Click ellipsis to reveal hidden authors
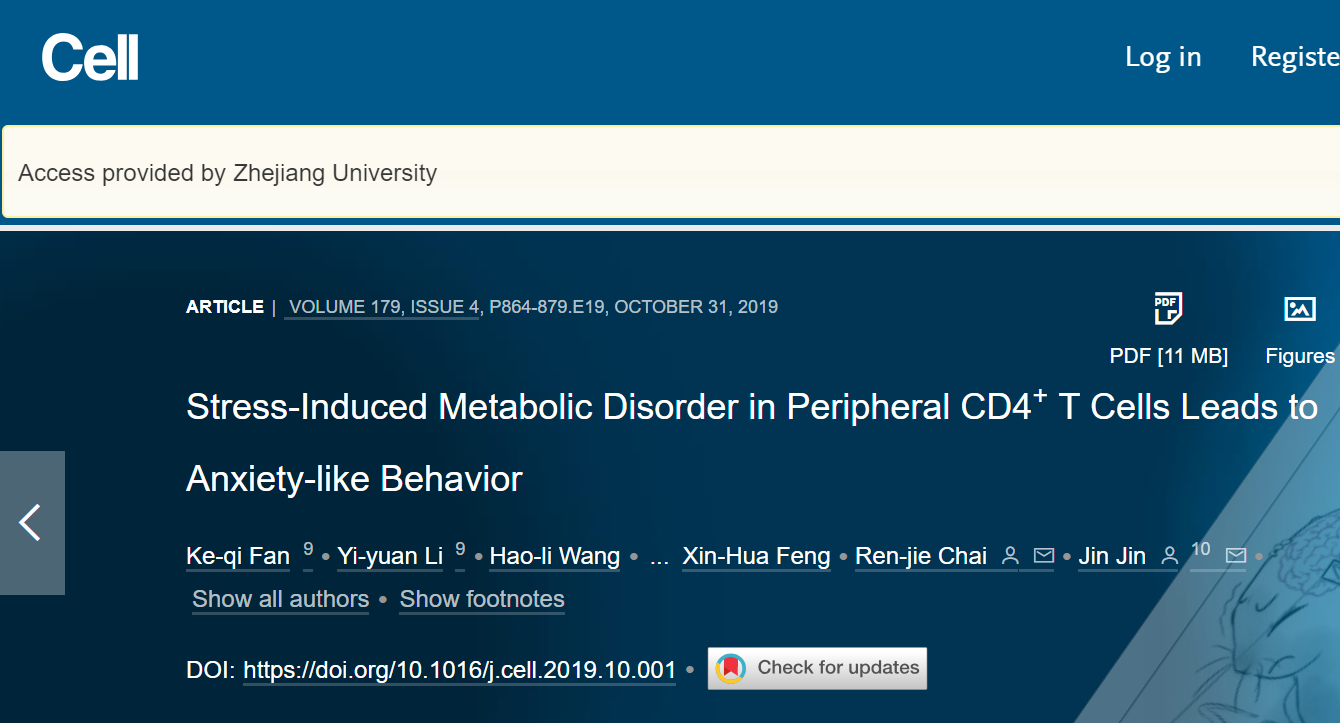Viewport: 1340px width, 723px height. click(x=659, y=556)
